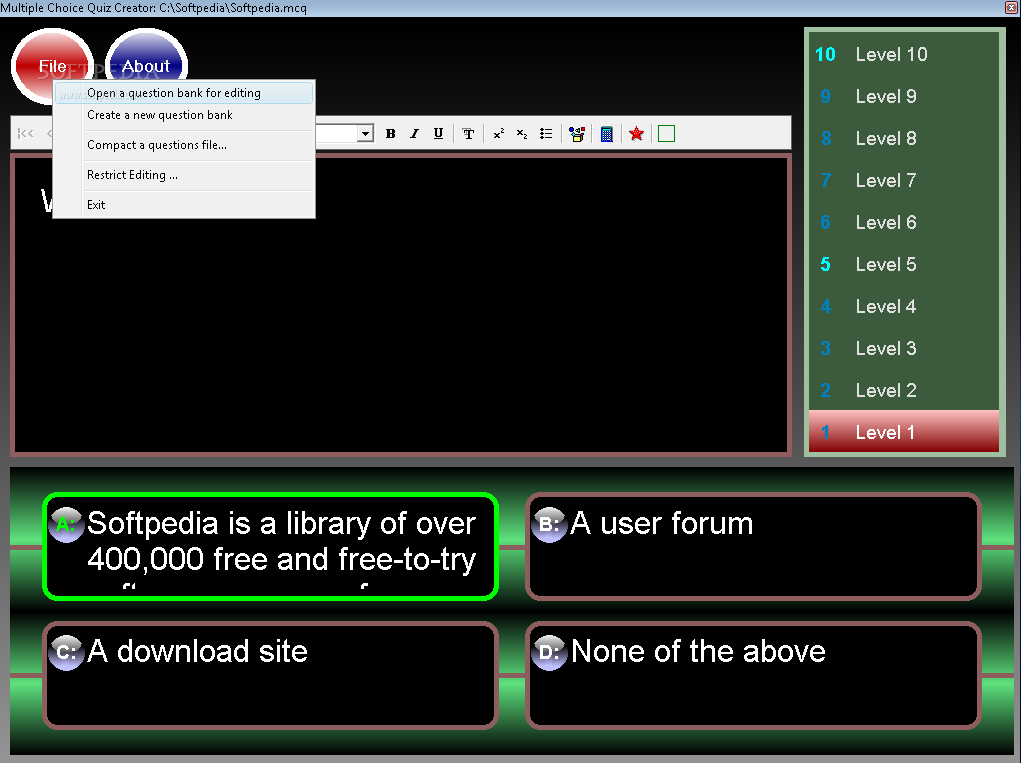This screenshot has height=763, width=1021.
Task: Mark answer A as correct via A bubble
Action: pyautogui.click(x=66, y=525)
